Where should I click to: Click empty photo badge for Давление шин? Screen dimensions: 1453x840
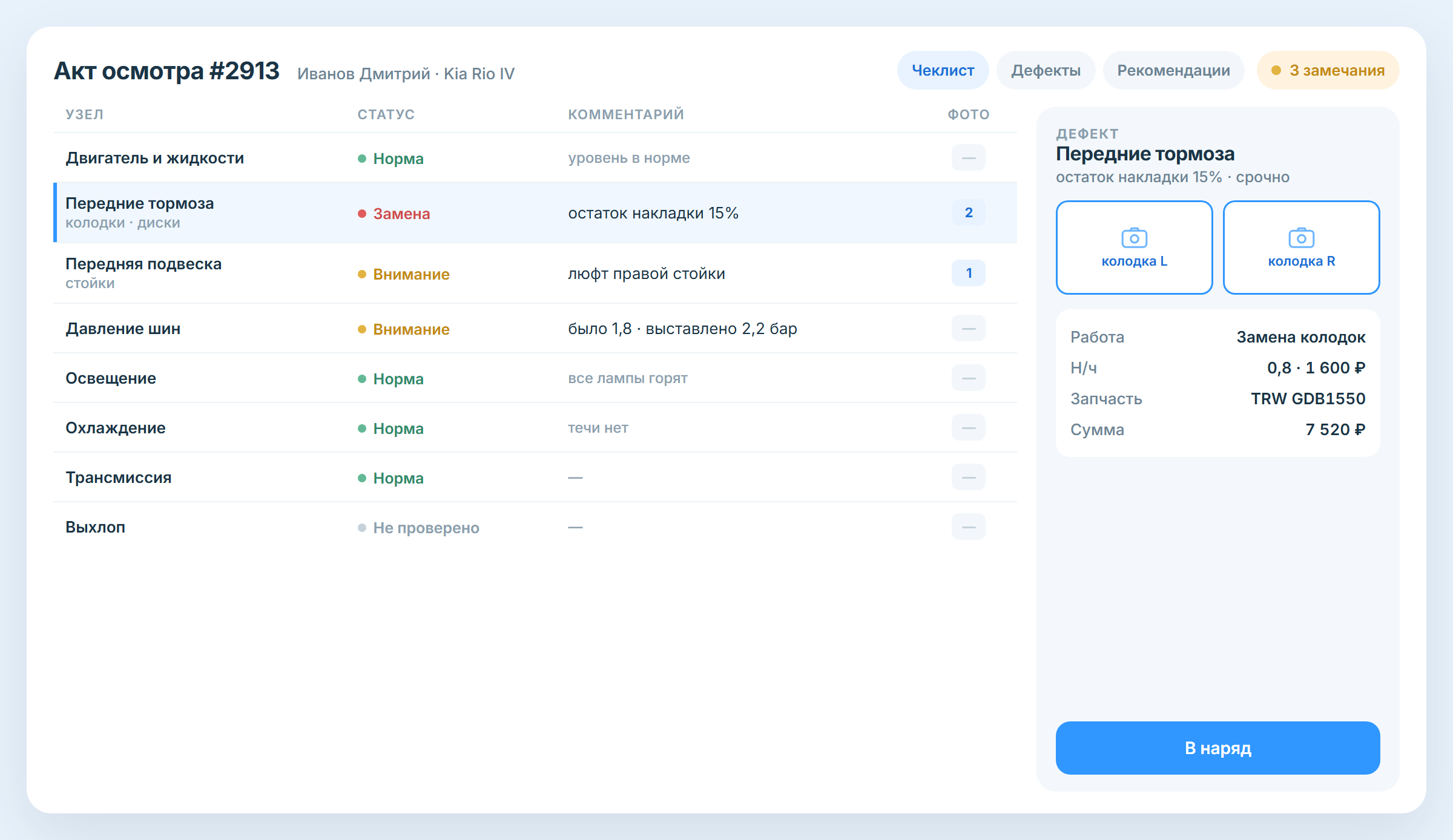968,329
